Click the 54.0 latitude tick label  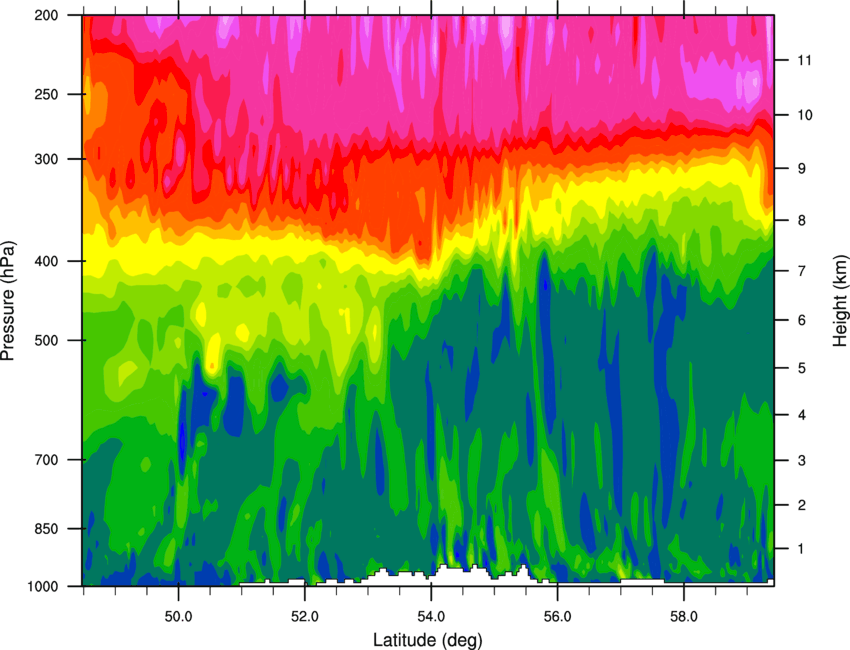click(x=431, y=617)
